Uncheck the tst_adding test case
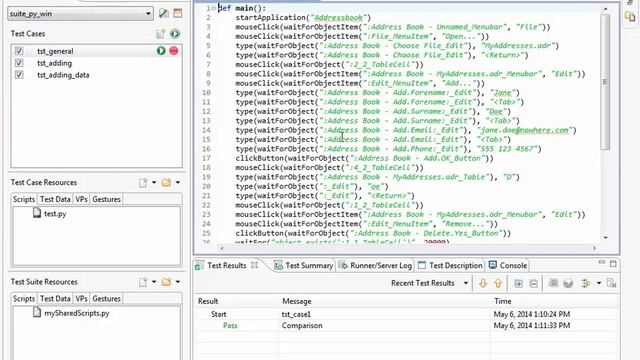The width and height of the screenshot is (640, 360). click(19, 63)
